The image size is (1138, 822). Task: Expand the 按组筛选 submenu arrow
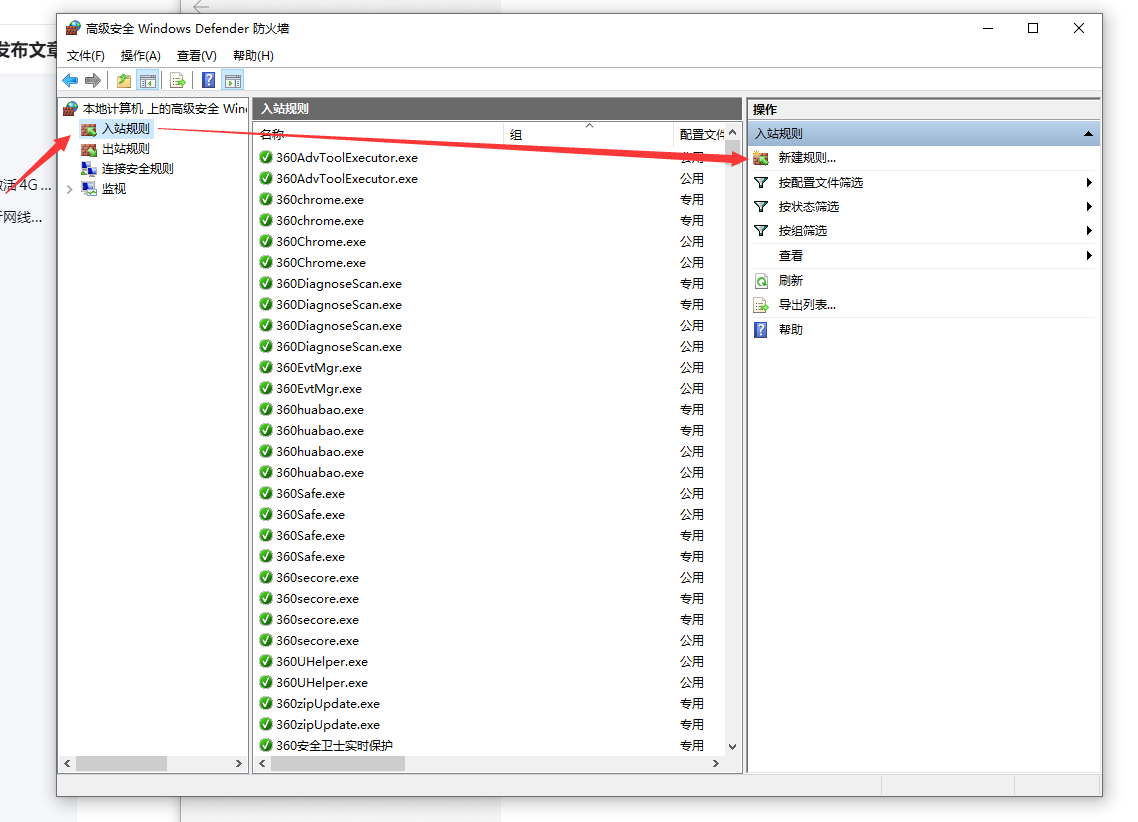pos(1089,231)
